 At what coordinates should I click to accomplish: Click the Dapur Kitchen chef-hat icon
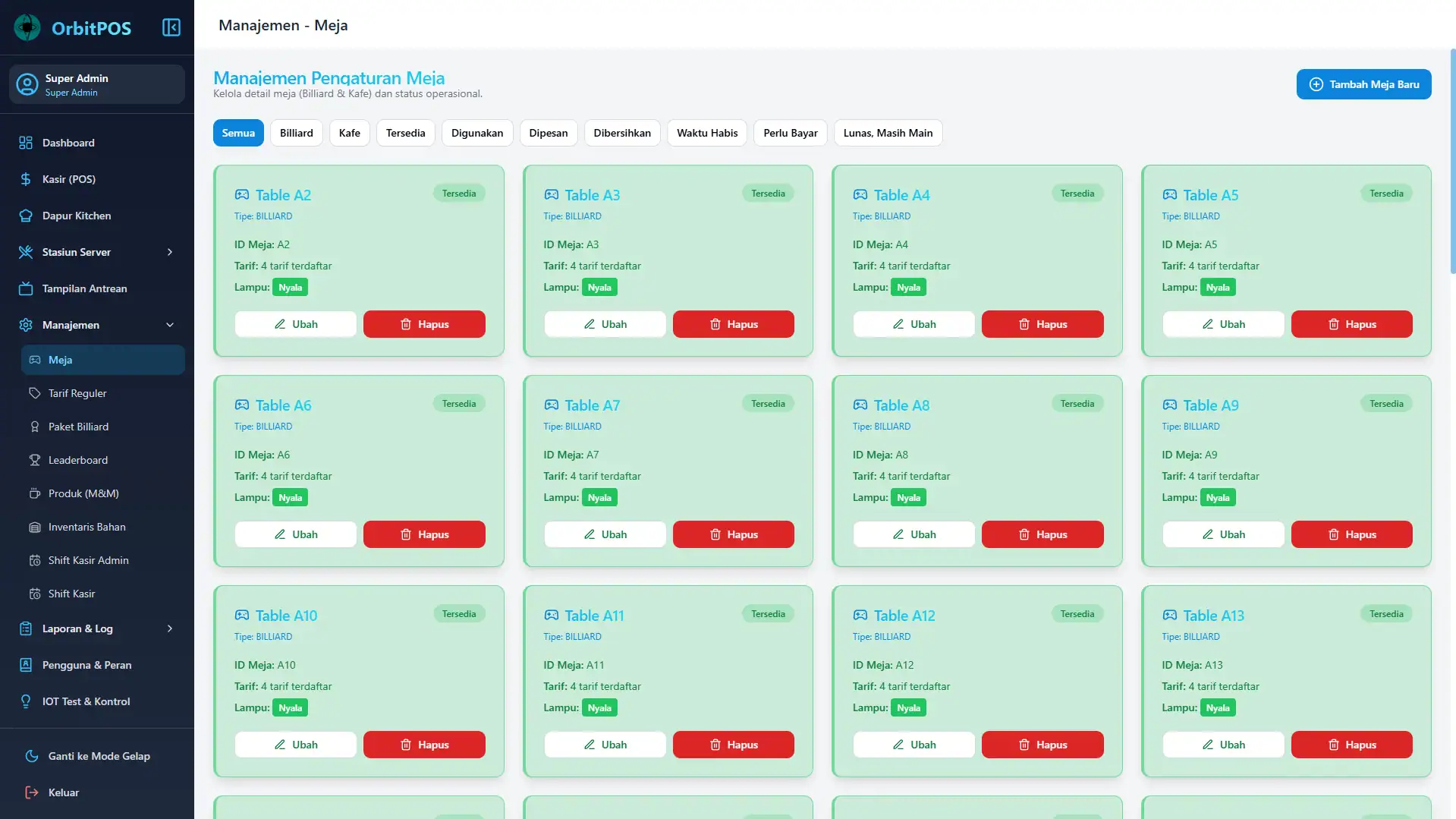pyautogui.click(x=26, y=216)
